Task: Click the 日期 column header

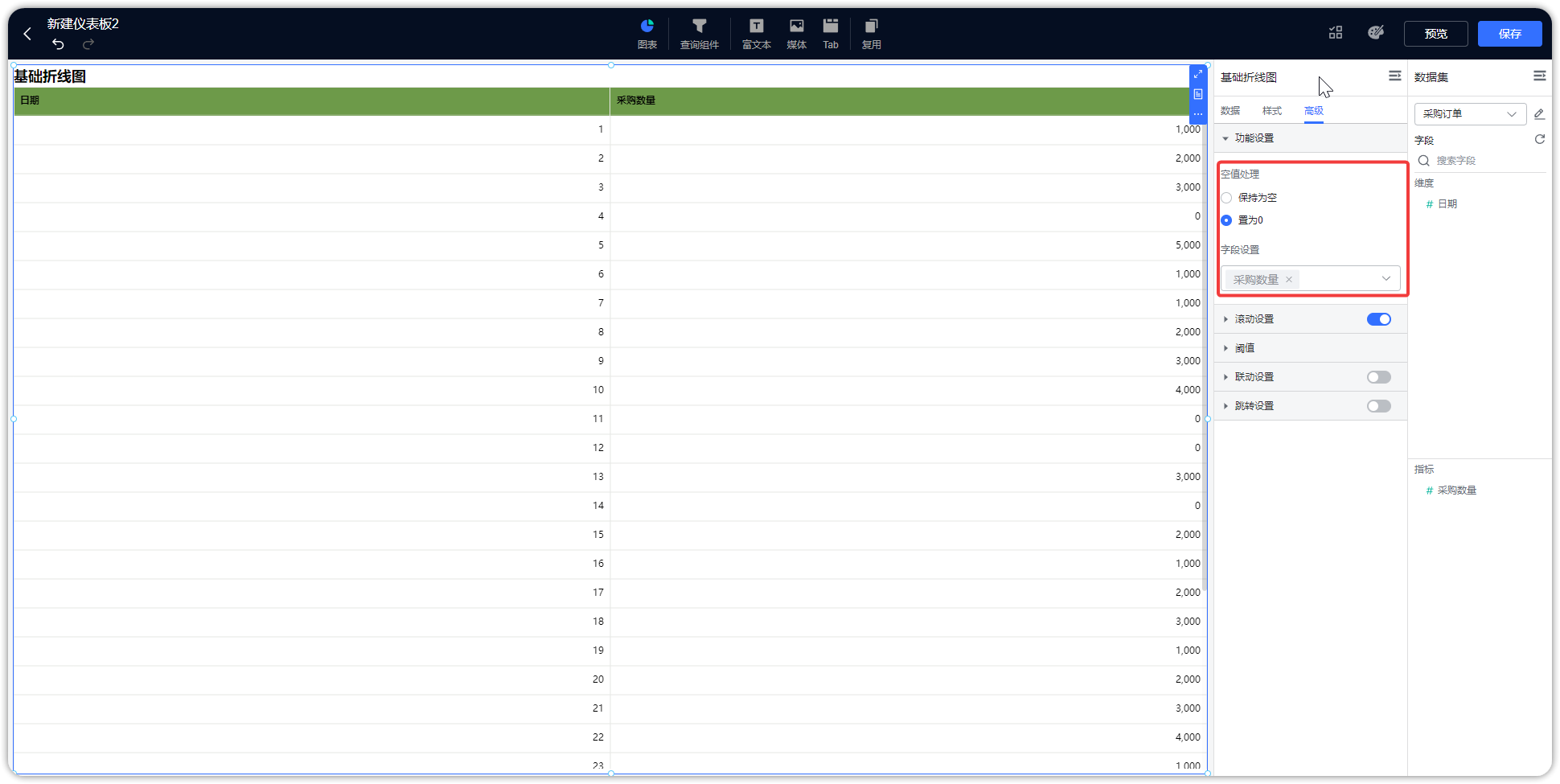Action: click(312, 101)
